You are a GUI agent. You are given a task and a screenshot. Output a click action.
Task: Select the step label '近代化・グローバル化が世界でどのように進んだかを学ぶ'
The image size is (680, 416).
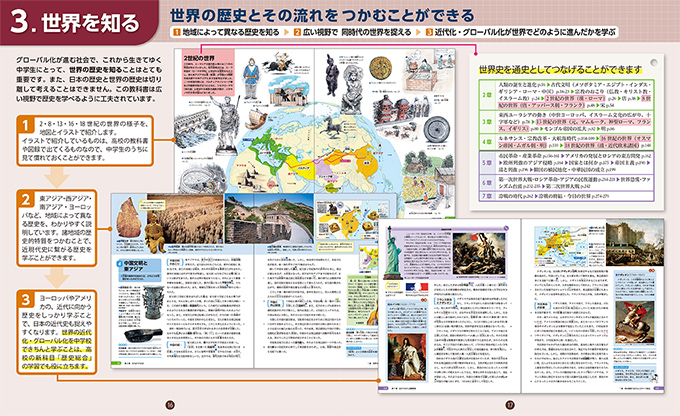[x=525, y=32]
